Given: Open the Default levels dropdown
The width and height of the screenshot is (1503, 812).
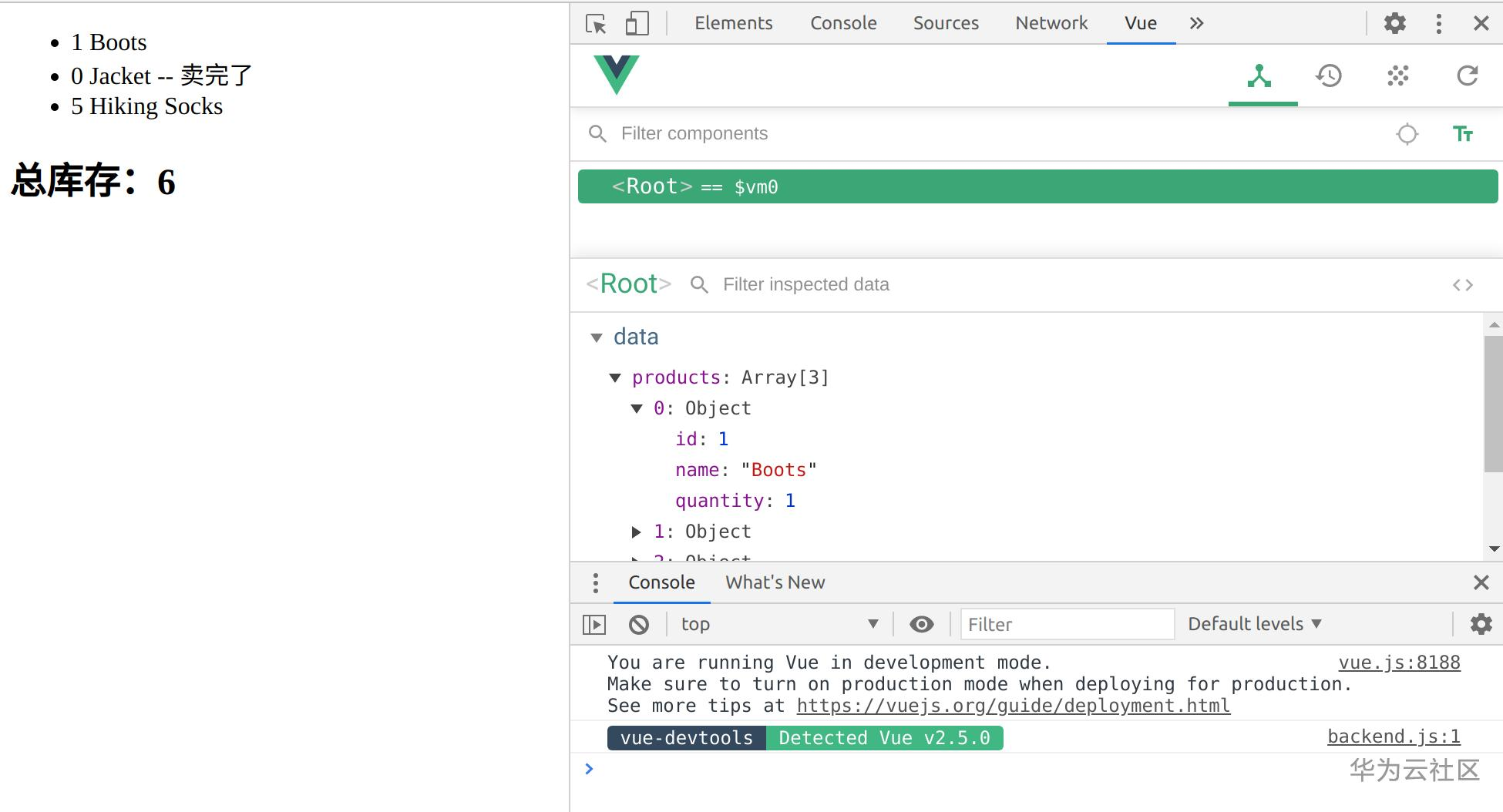Looking at the screenshot, I should tap(1254, 624).
